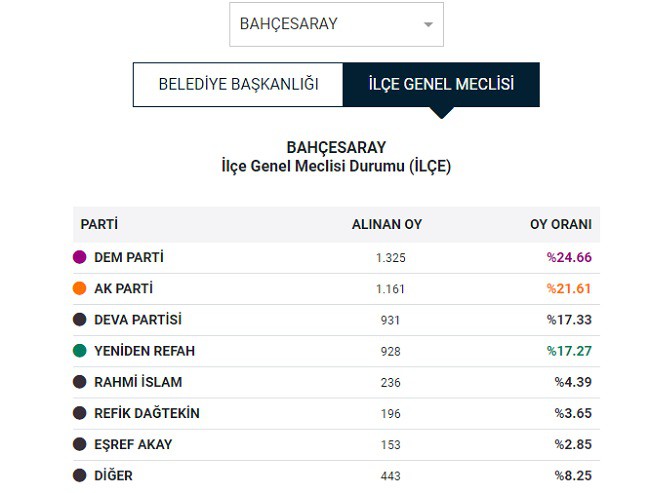Click the dot beside EŞREF AKAY

click(80, 444)
